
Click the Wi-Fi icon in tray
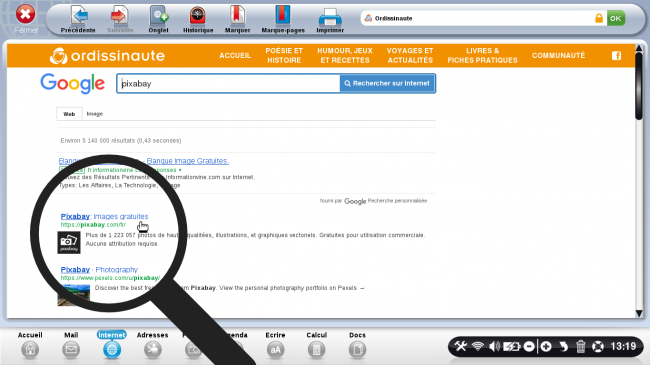tap(478, 346)
